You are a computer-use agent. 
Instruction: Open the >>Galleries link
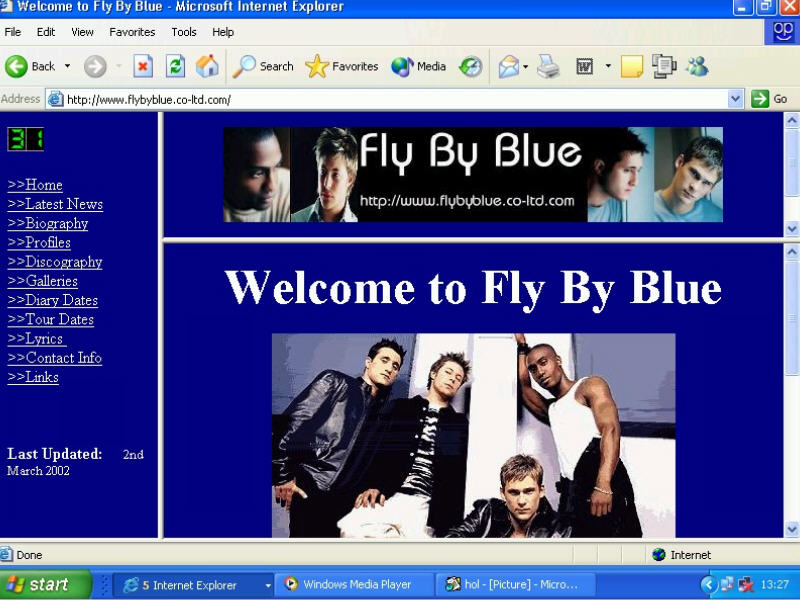tap(43, 281)
